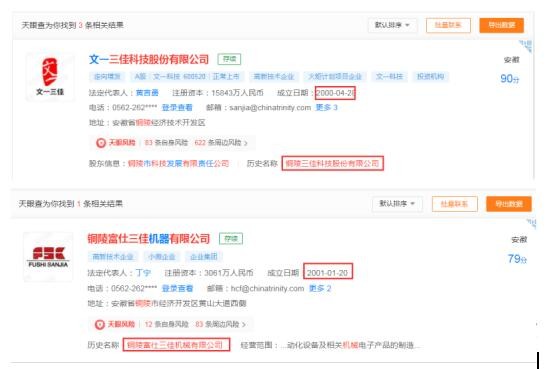546x369 pixels.
Task: Click the address 安徽省铜陵市经济开发区黄山大道西侧
Action: pos(179,304)
